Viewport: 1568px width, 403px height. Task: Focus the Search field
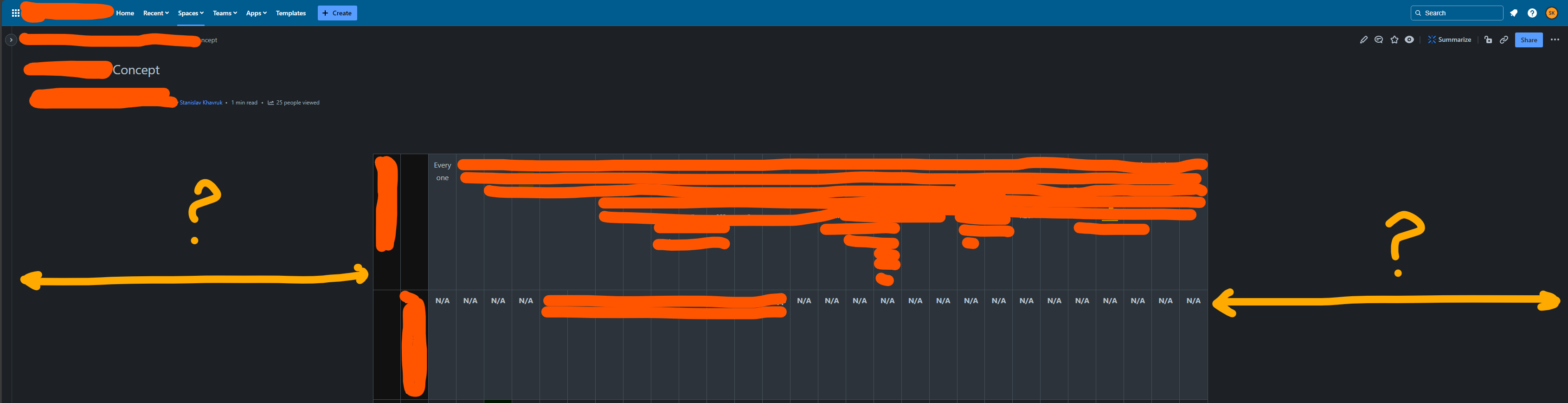point(1457,13)
